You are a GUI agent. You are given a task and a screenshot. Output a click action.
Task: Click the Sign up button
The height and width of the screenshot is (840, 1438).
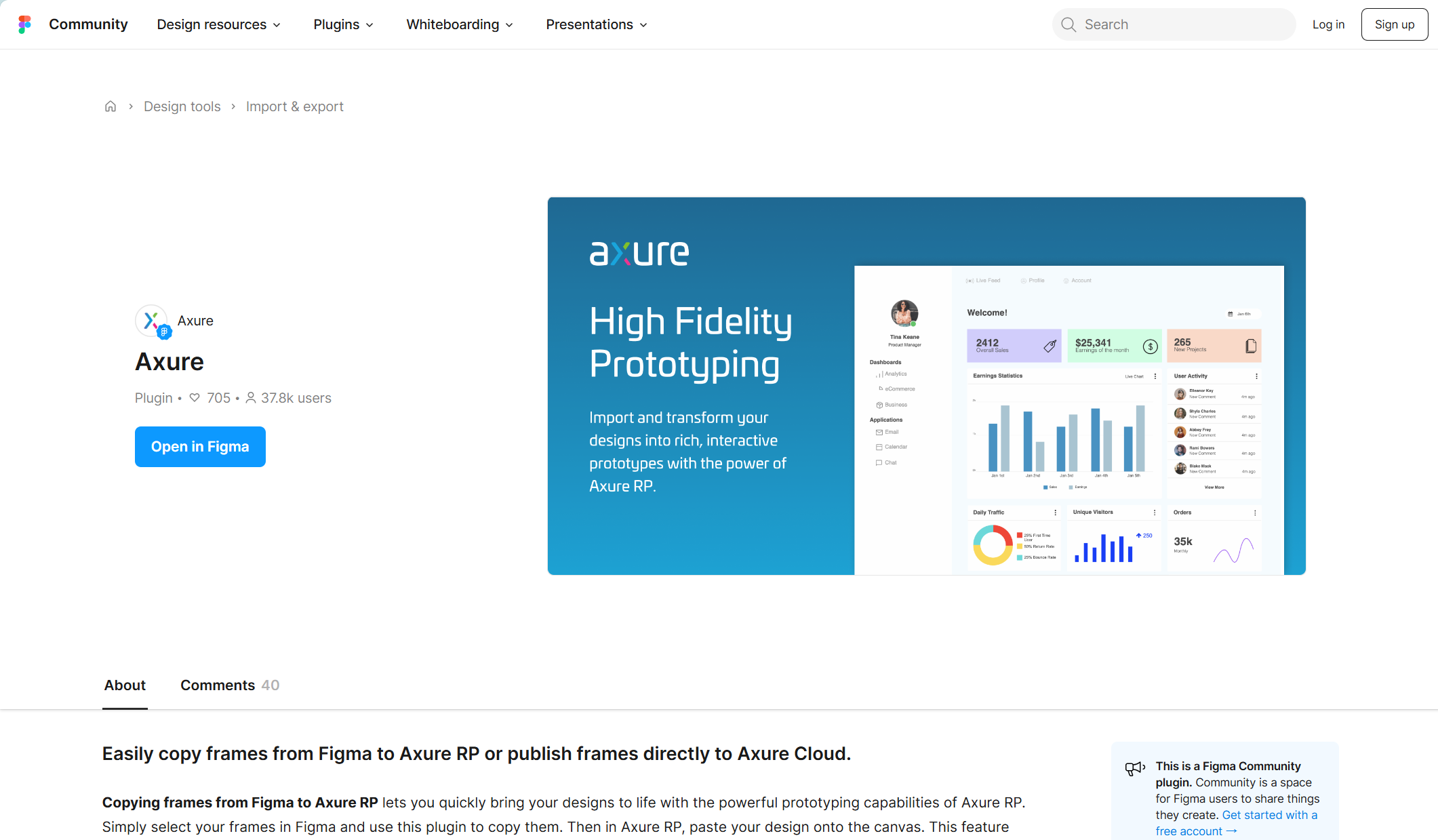click(1395, 24)
